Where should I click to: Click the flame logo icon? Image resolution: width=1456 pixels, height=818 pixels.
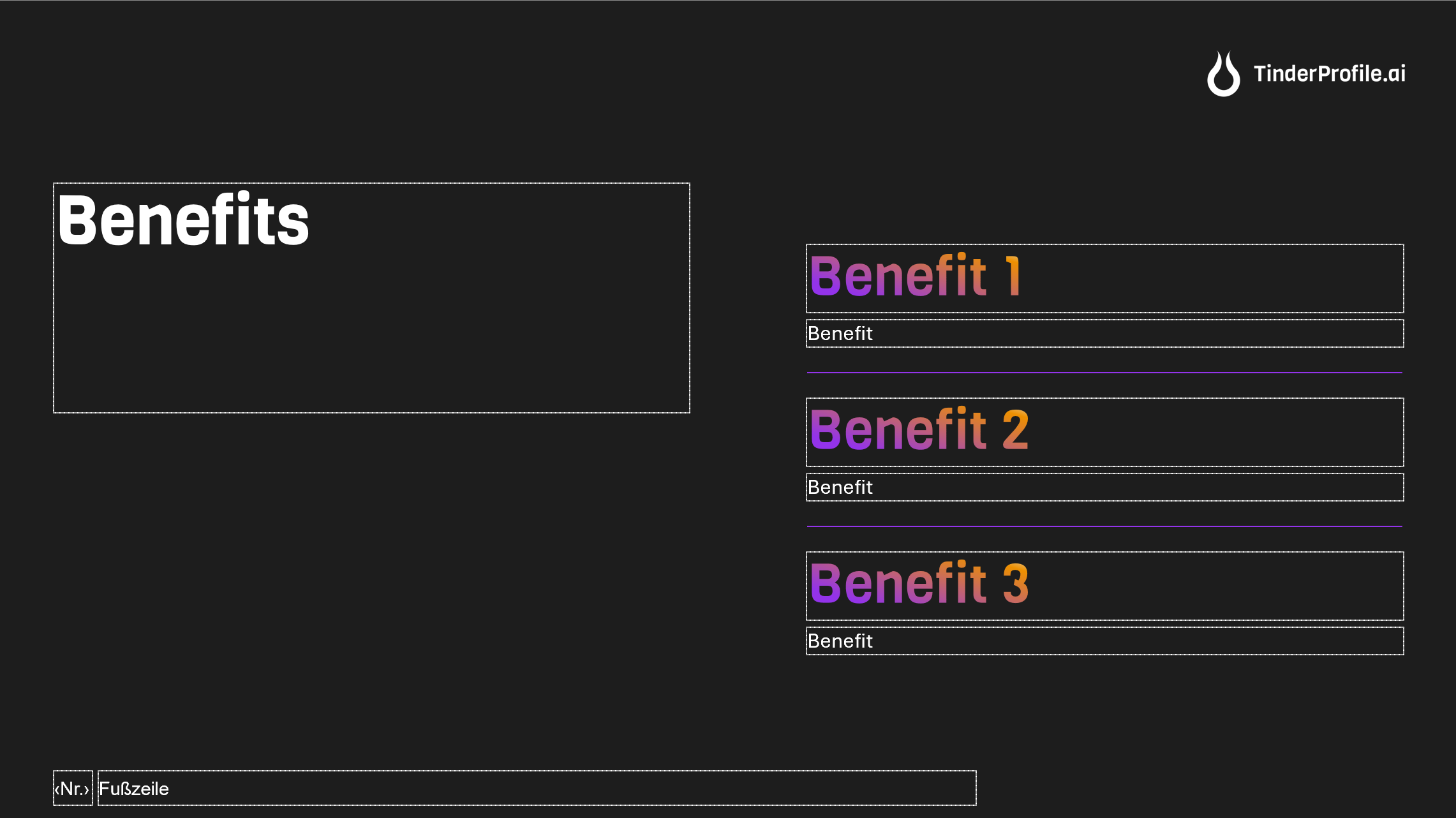[1223, 75]
